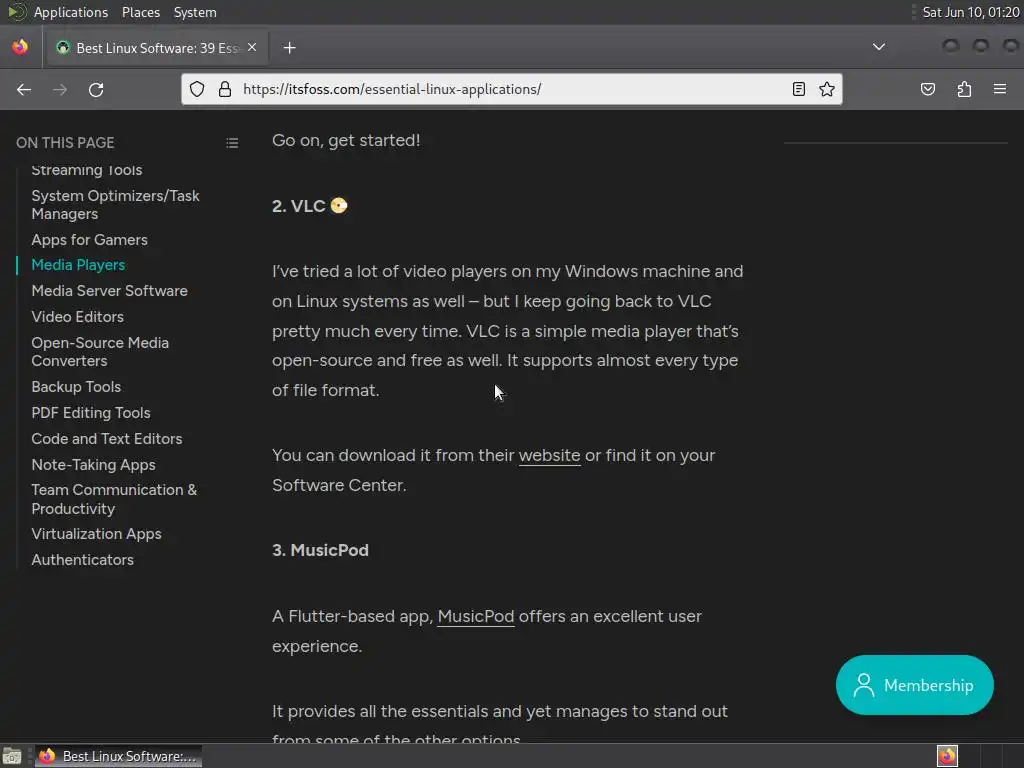View site security padlock details
Viewport: 1024px width, 768px height.
click(x=225, y=89)
